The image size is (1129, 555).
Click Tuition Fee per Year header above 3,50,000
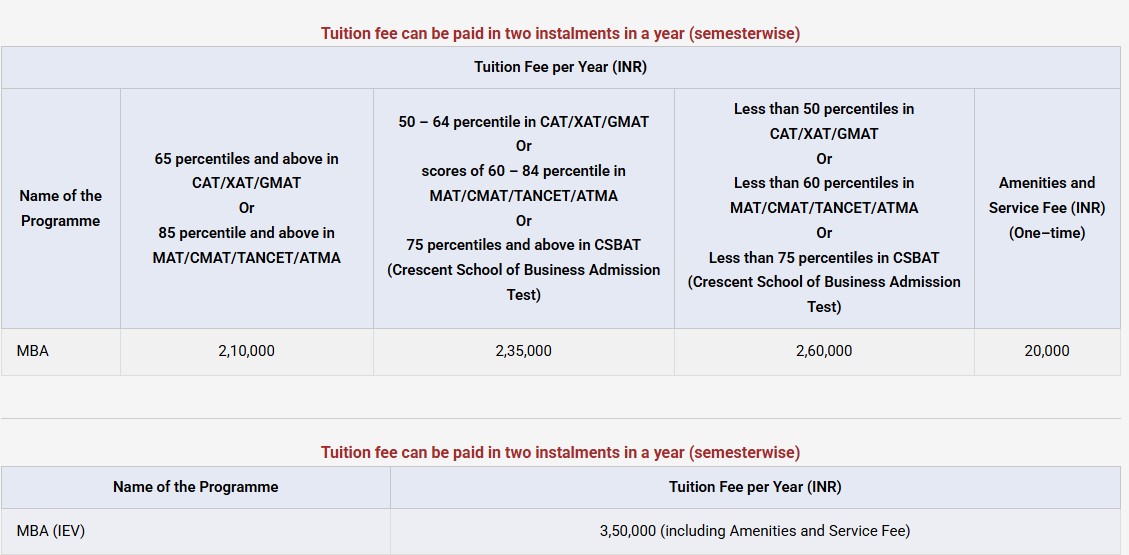tap(755, 487)
